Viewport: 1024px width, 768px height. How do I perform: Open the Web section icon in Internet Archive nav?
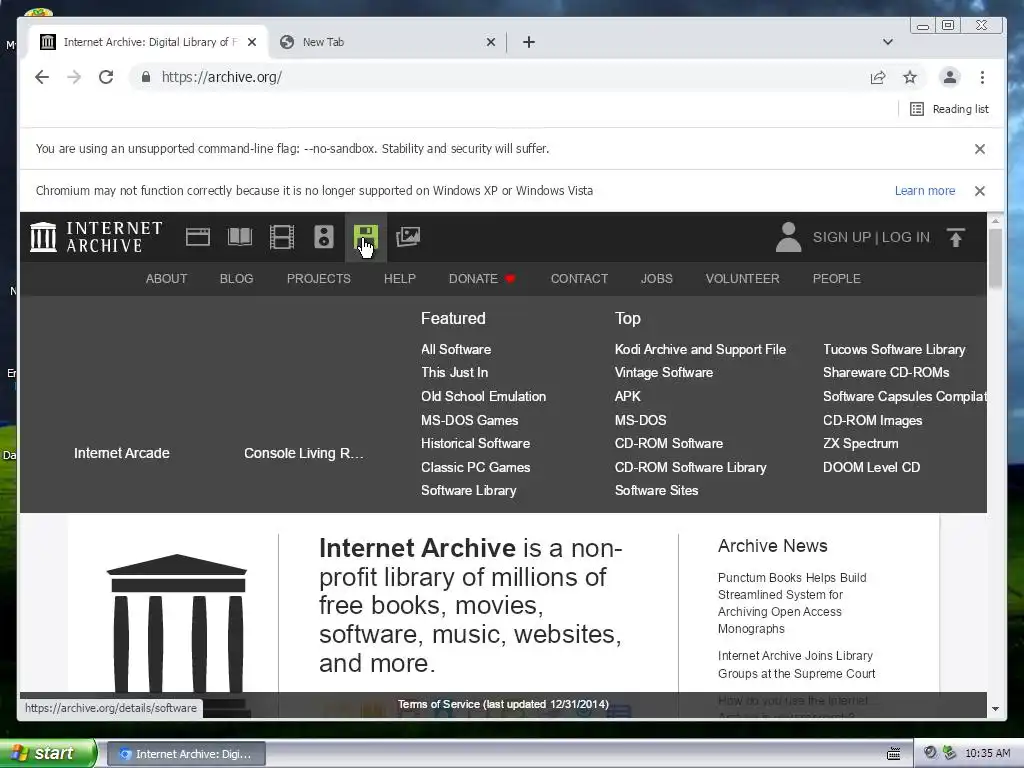coord(198,237)
